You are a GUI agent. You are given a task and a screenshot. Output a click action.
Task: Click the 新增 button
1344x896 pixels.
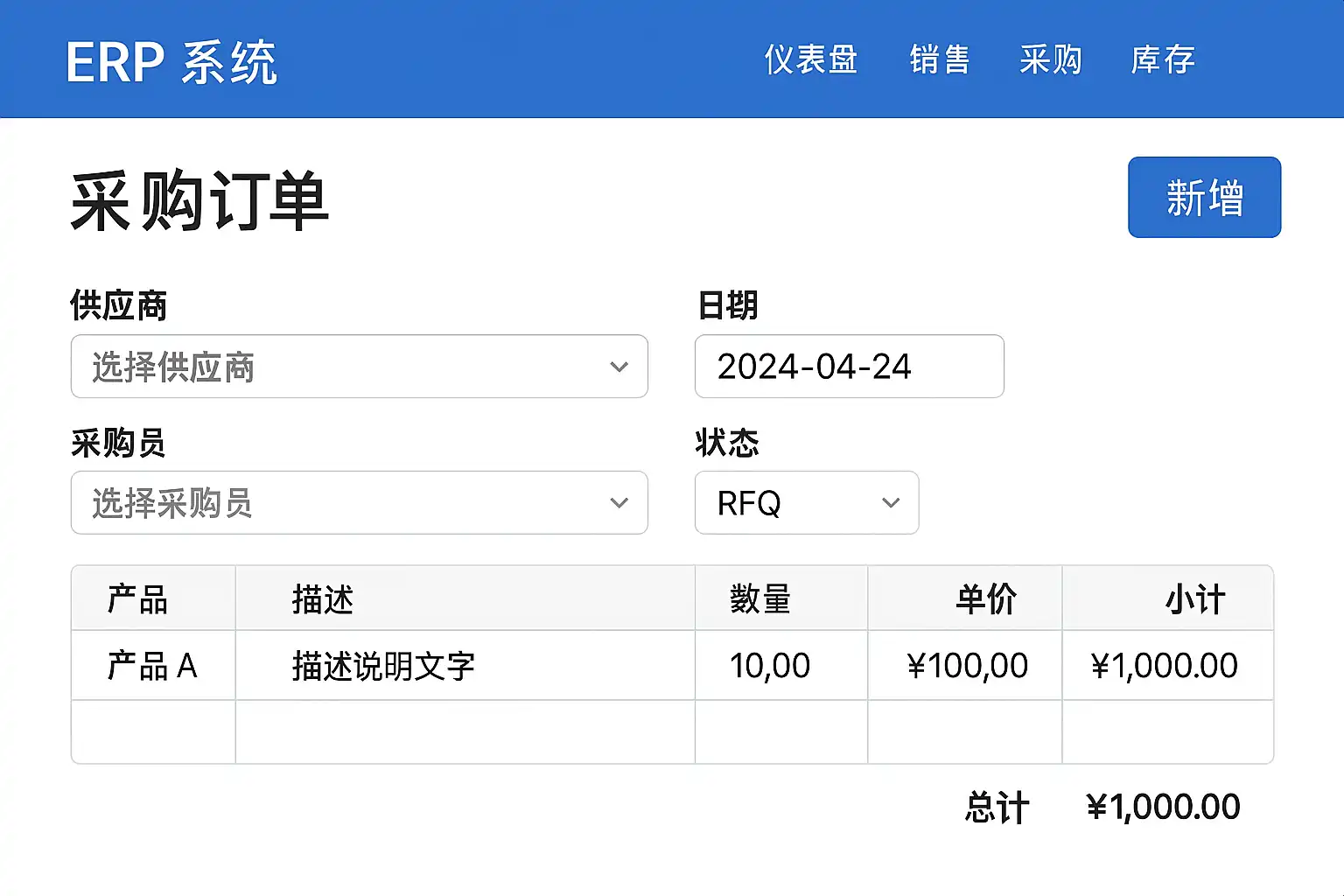pyautogui.click(x=1204, y=197)
